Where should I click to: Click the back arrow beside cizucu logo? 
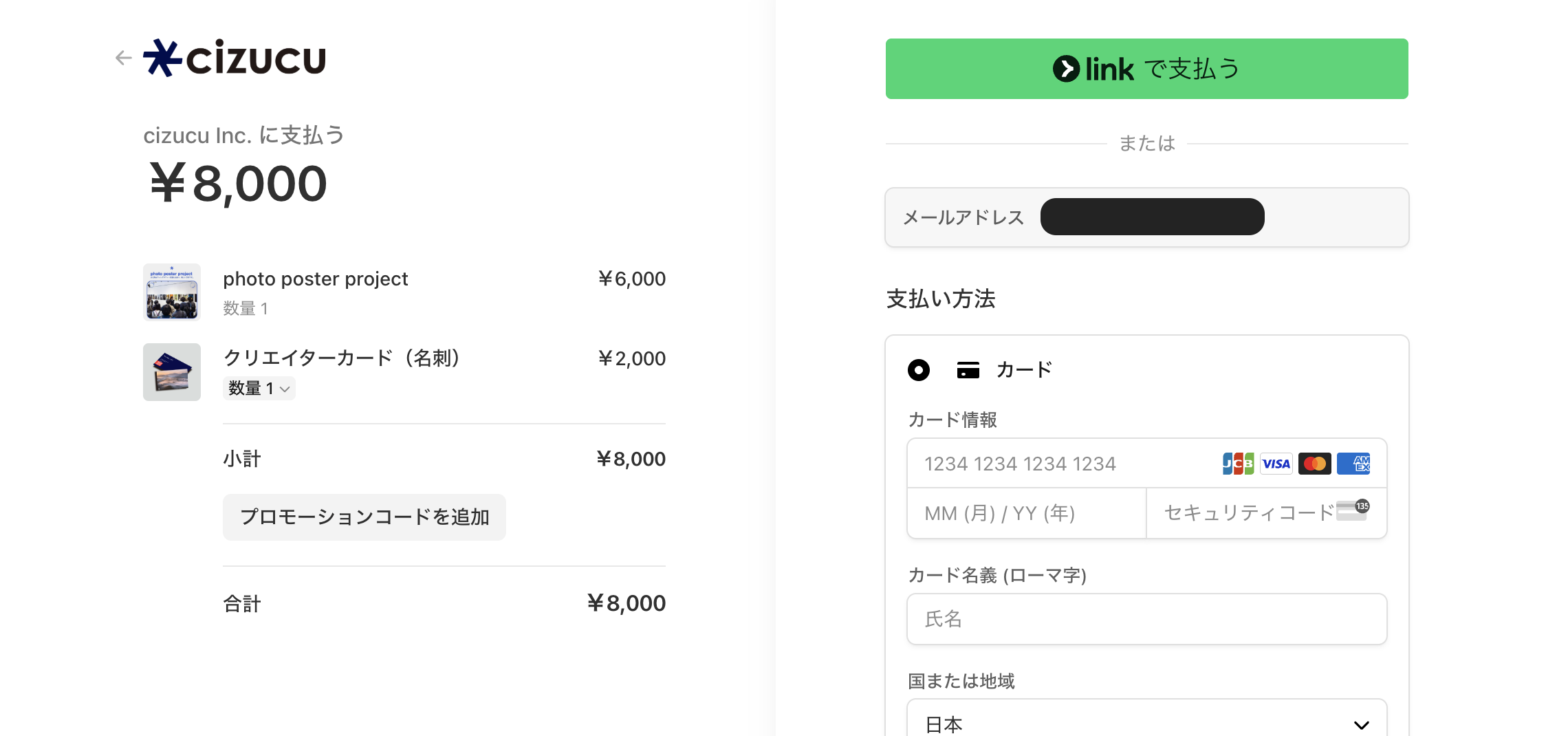(x=124, y=58)
